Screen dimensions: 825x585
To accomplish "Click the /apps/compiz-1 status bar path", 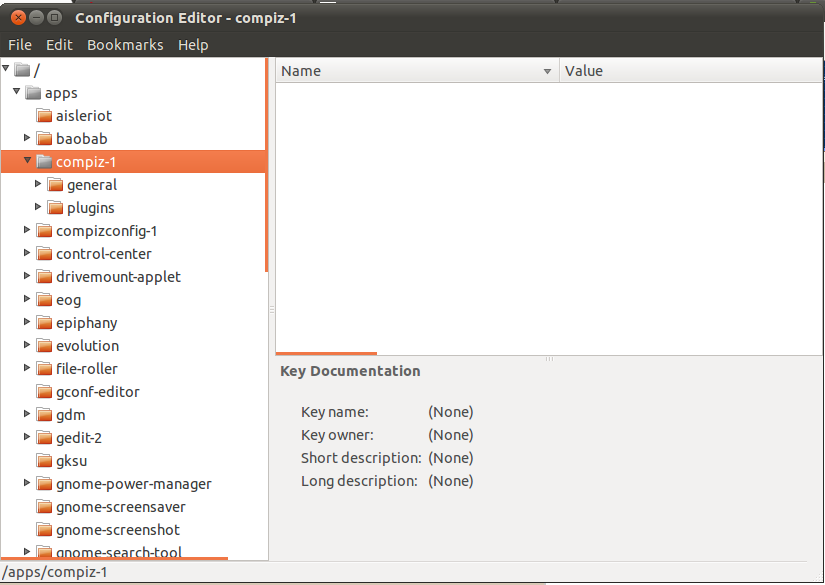I will point(55,572).
